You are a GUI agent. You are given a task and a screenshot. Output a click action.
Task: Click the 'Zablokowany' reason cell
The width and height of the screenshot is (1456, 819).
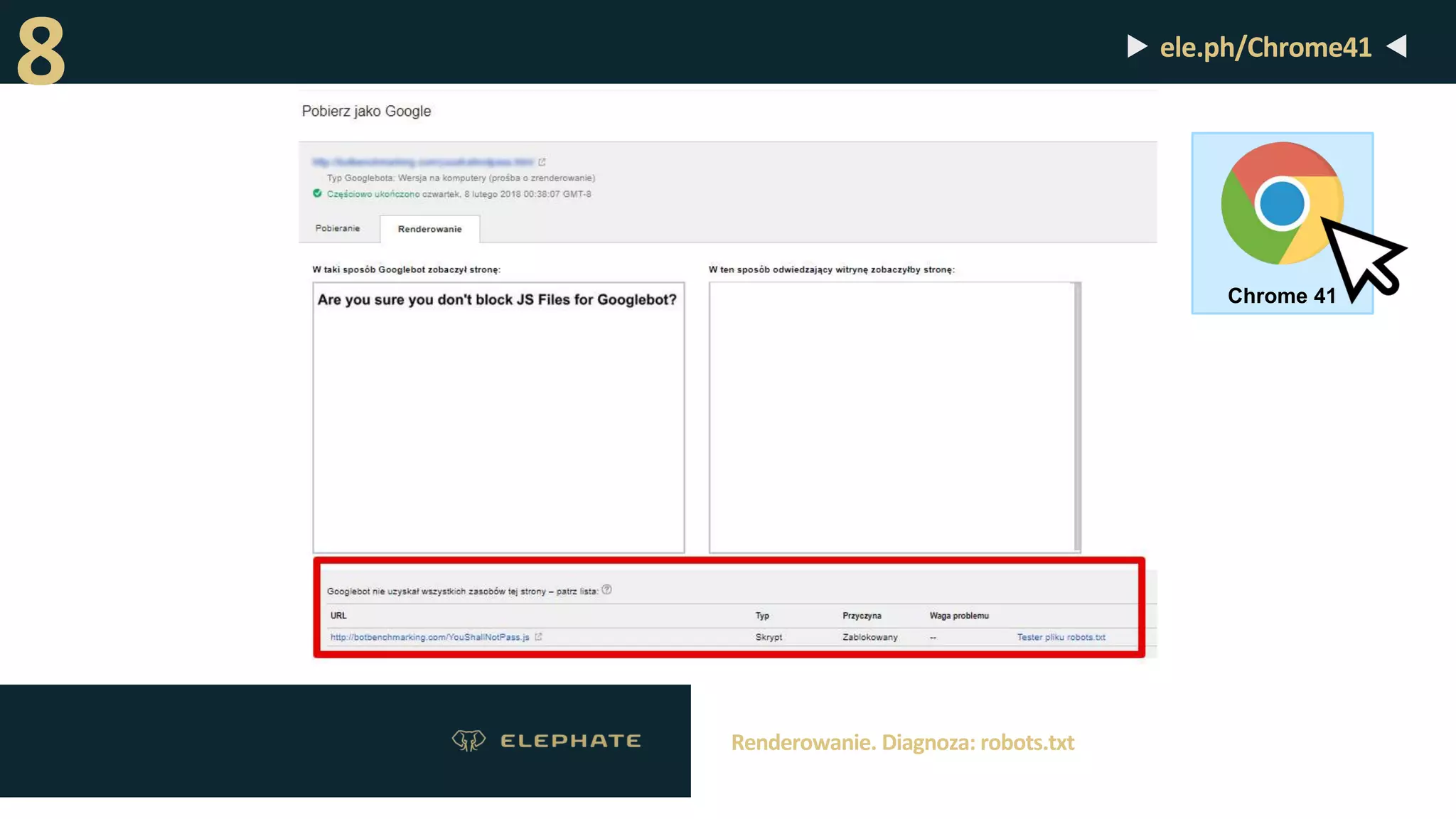870,637
